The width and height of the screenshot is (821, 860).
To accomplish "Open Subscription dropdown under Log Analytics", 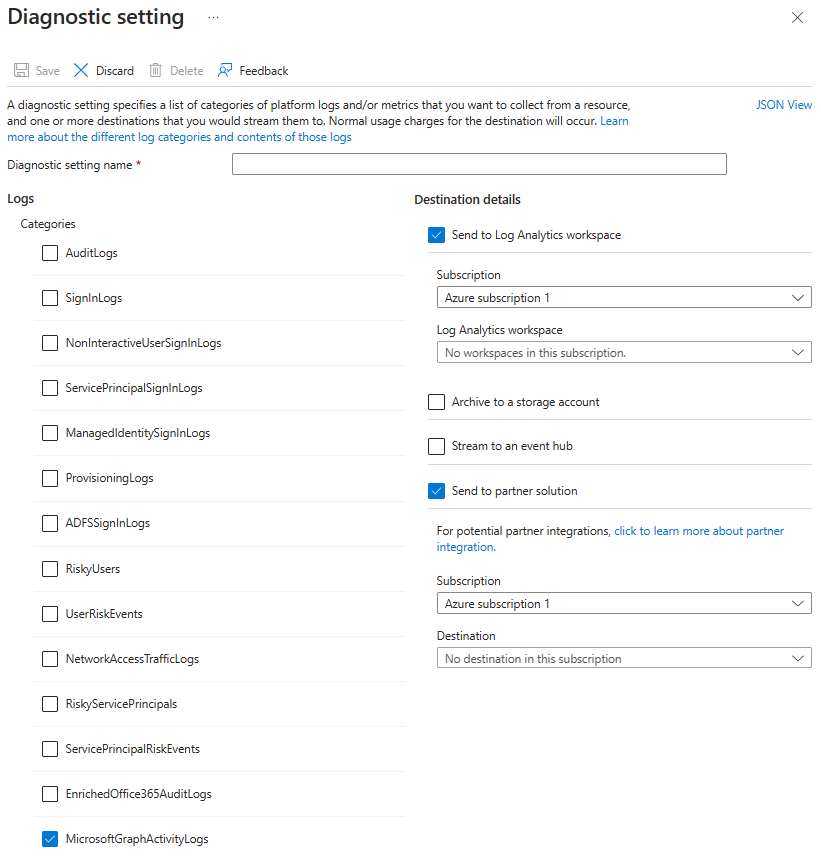I will (623, 297).
